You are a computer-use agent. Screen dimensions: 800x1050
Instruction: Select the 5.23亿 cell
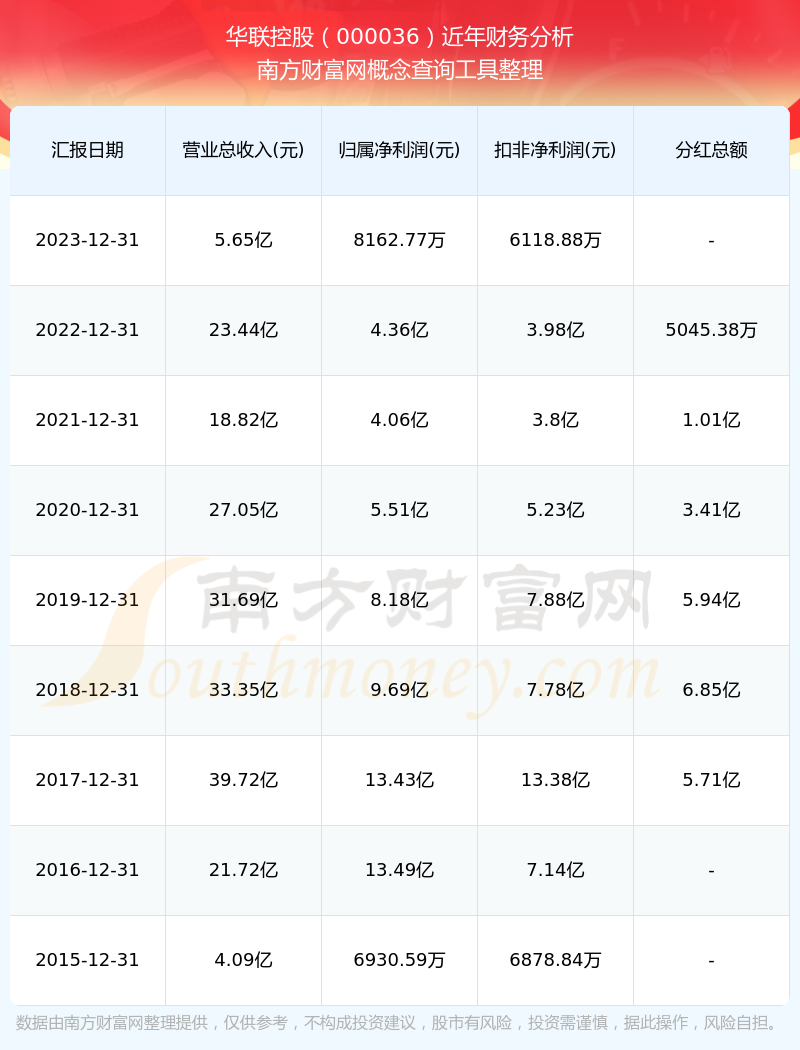556,510
